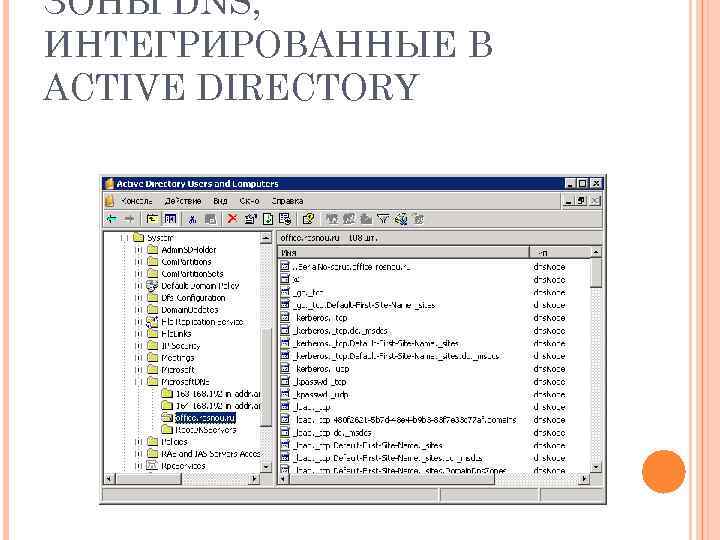720x540 pixels.
Task: Expand the Meetings node
Action: click(x=138, y=358)
